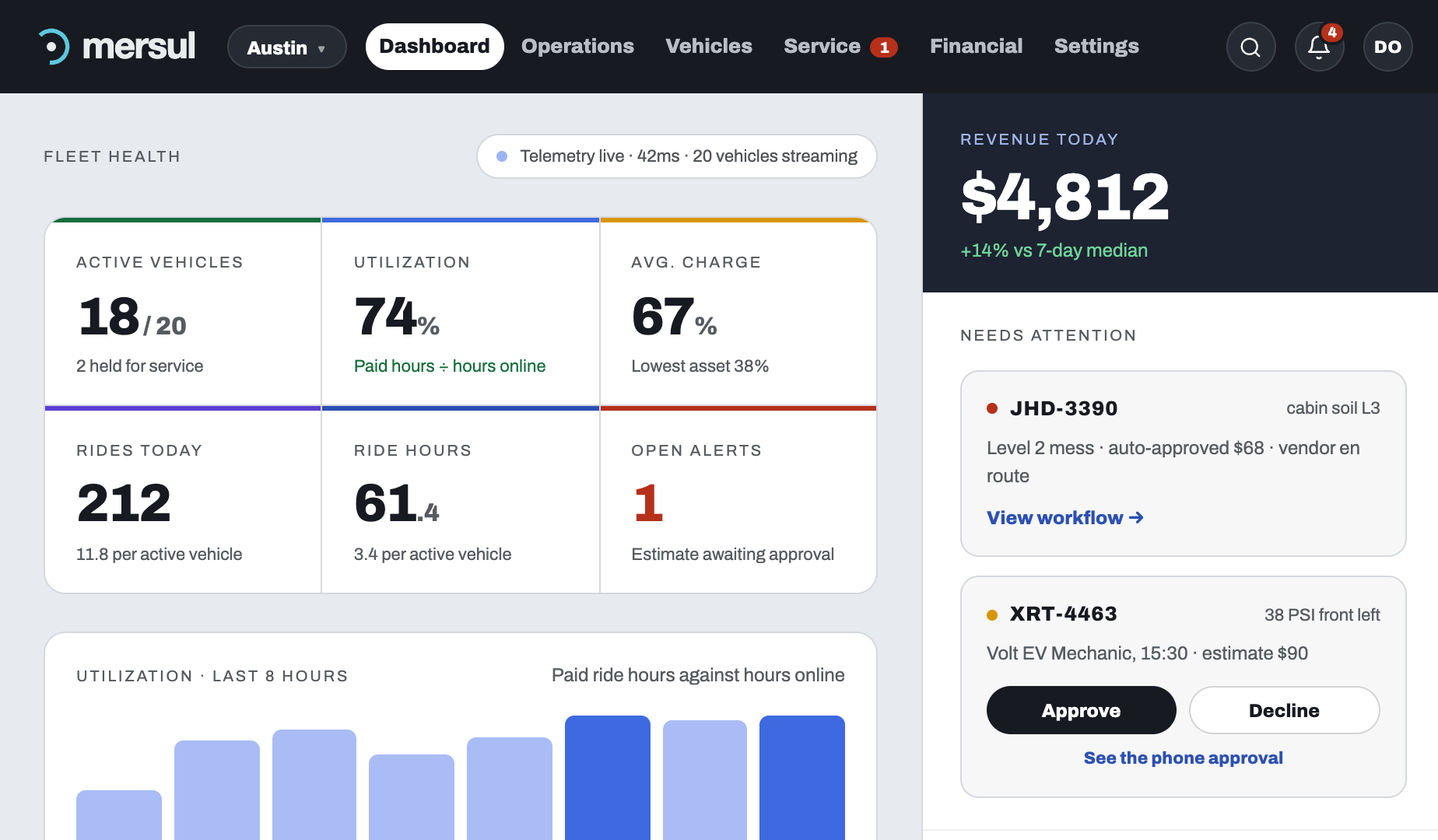Open the Austin city dropdown
The image size is (1438, 840).
pyautogui.click(x=286, y=47)
